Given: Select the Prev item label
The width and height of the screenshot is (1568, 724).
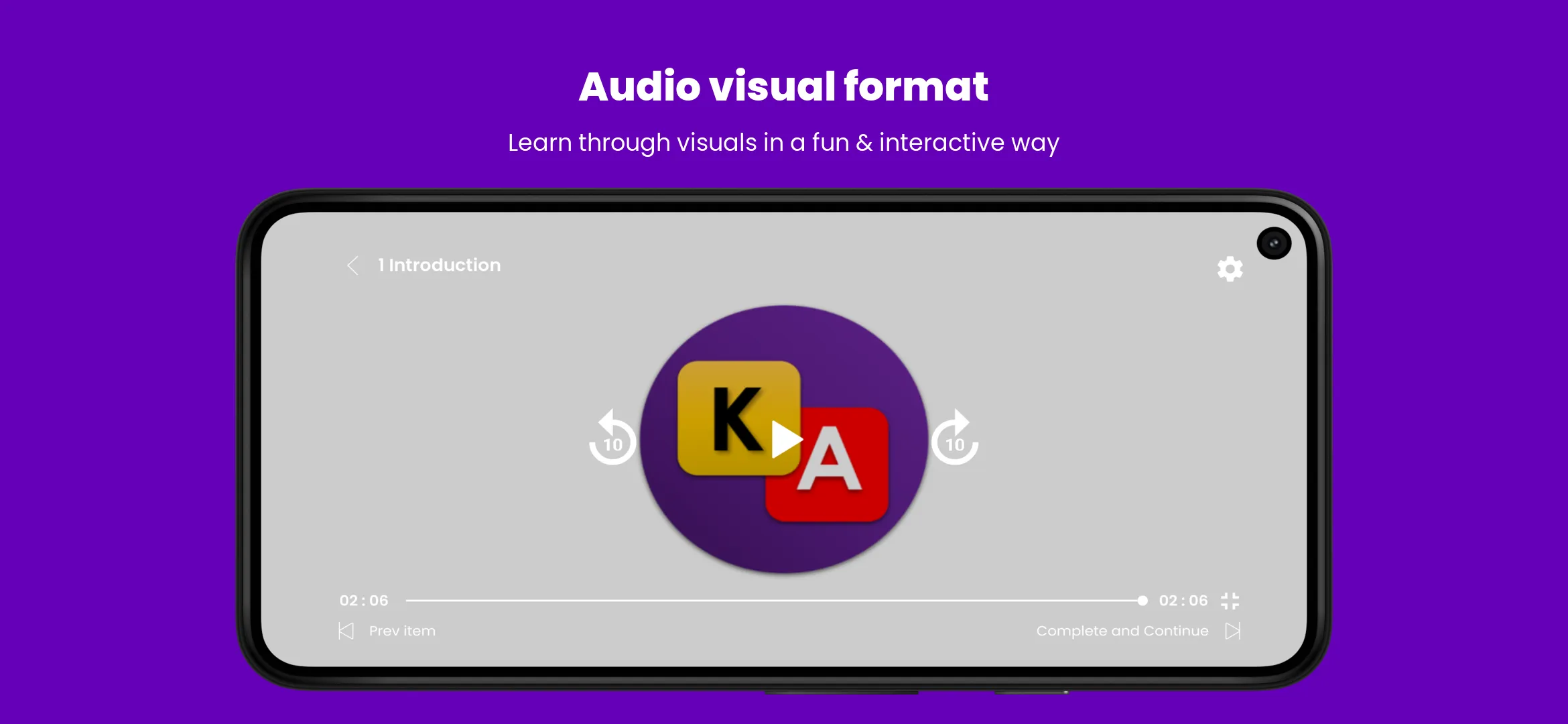Looking at the screenshot, I should coord(402,631).
